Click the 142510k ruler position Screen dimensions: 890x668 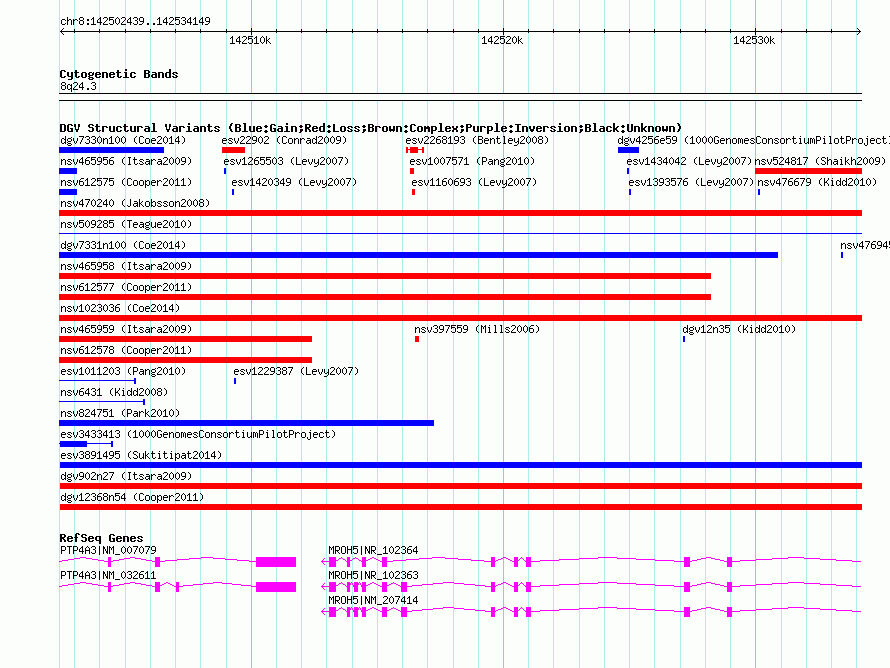coord(250,40)
